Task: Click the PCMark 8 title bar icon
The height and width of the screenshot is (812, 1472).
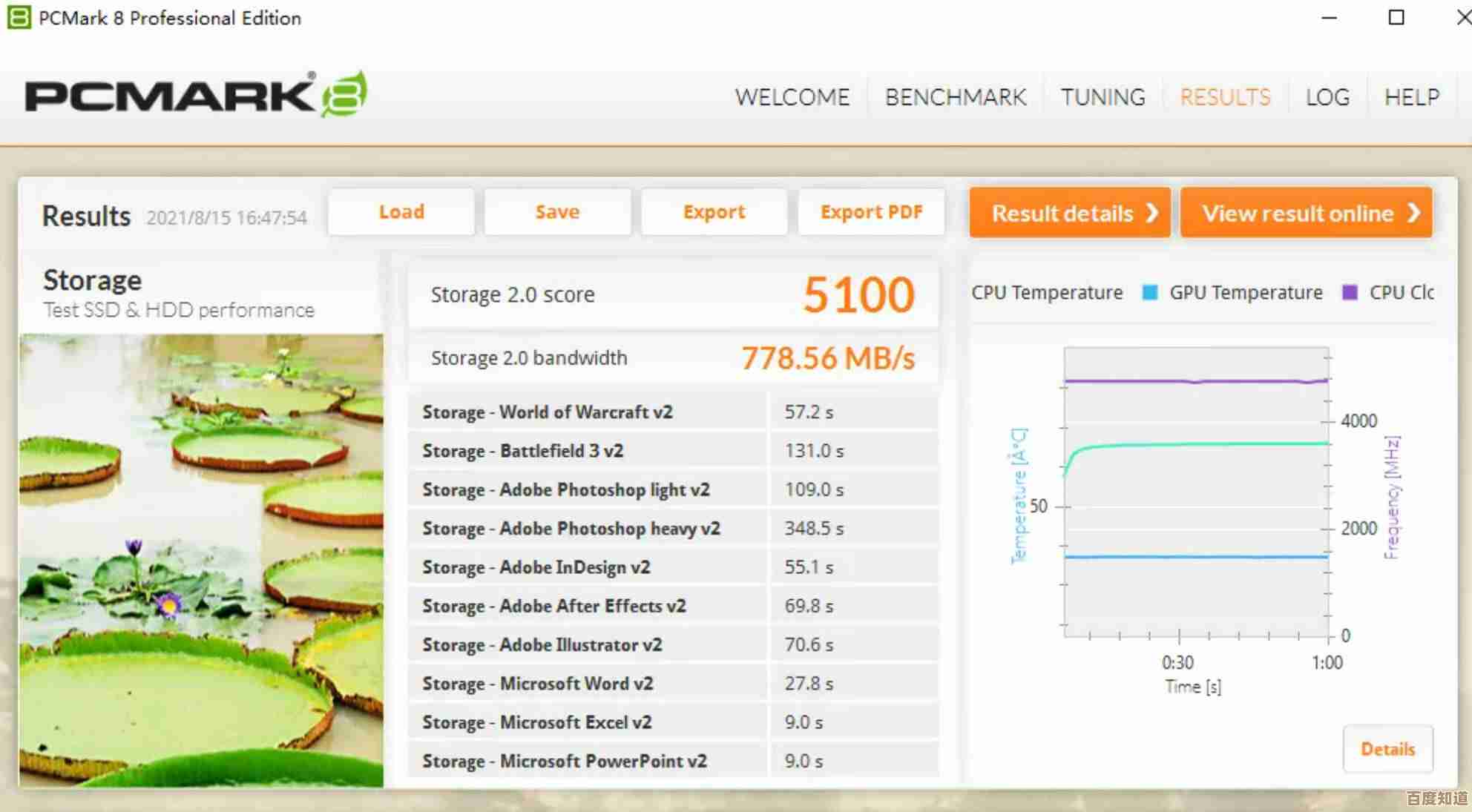Action: (x=19, y=17)
